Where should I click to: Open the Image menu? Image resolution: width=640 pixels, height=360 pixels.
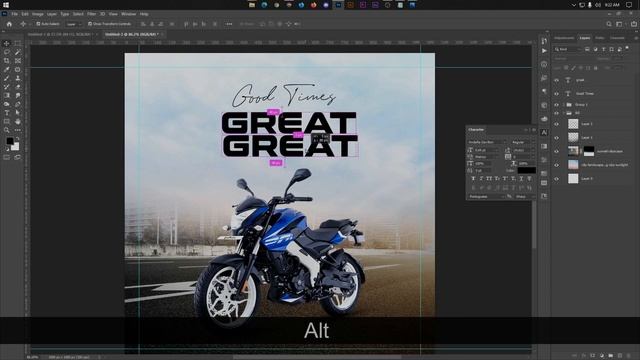[x=38, y=14]
